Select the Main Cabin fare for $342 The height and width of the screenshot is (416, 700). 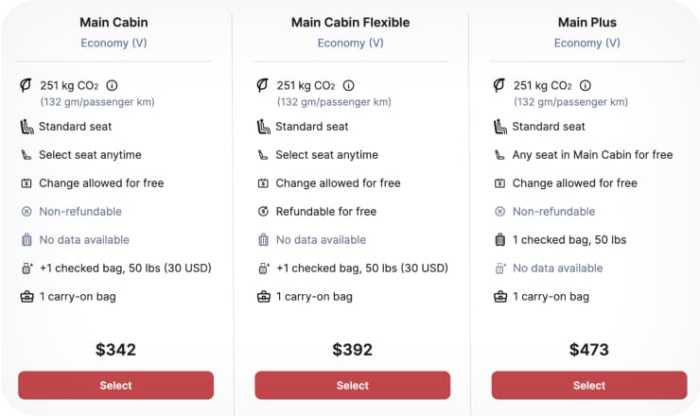click(115, 385)
